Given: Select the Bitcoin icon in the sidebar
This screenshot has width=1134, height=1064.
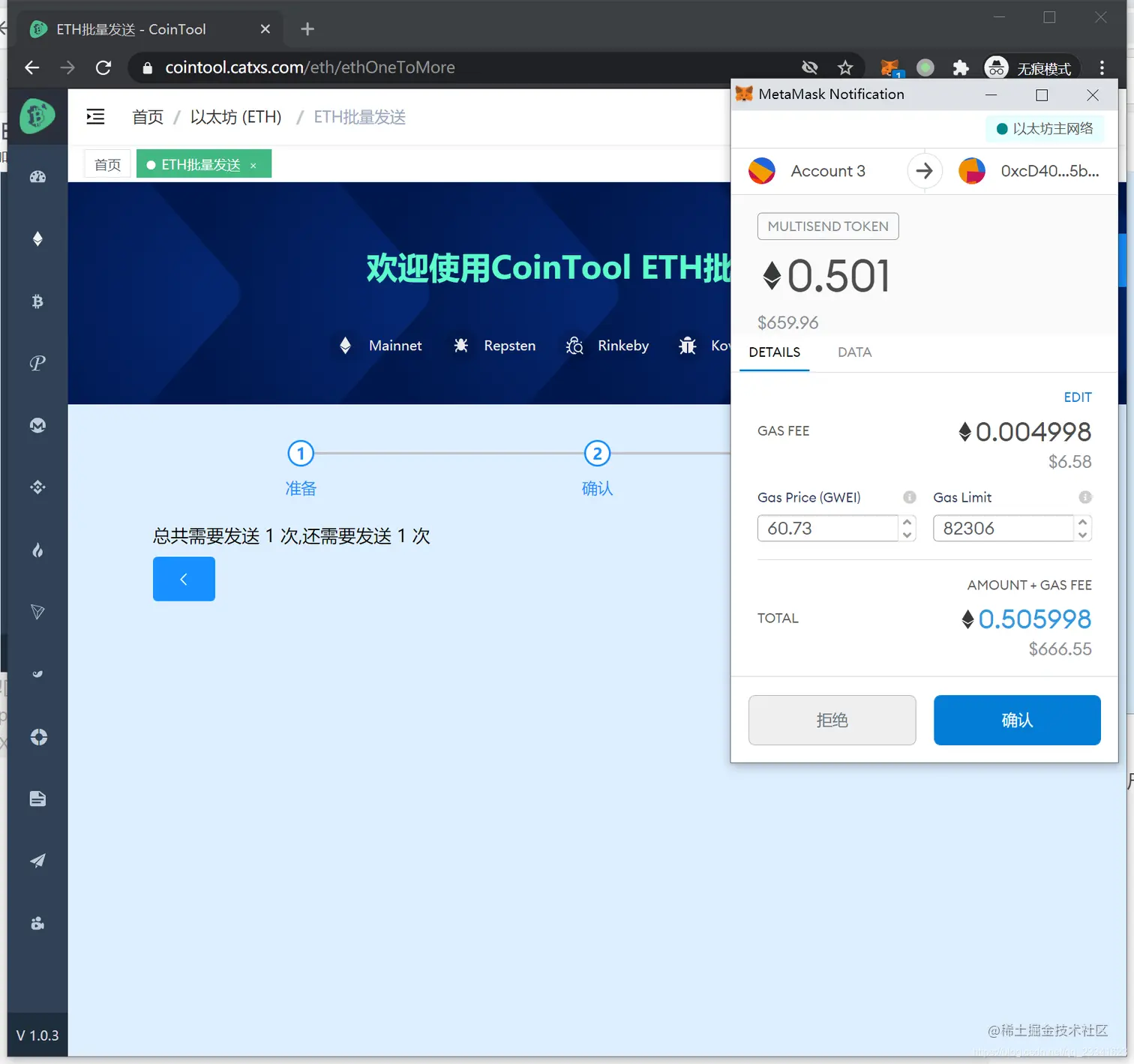Looking at the screenshot, I should (37, 301).
